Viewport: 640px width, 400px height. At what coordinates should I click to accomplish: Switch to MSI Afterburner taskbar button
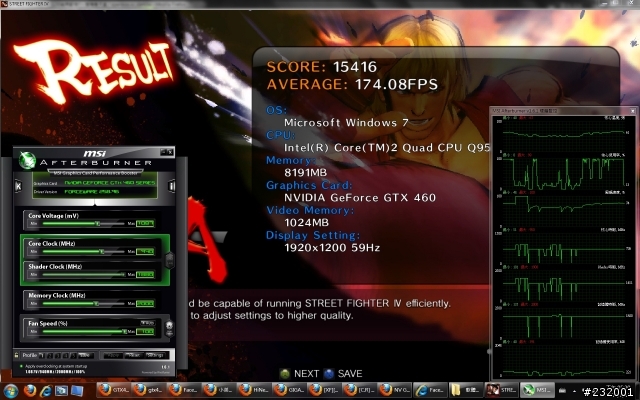click(x=537, y=390)
